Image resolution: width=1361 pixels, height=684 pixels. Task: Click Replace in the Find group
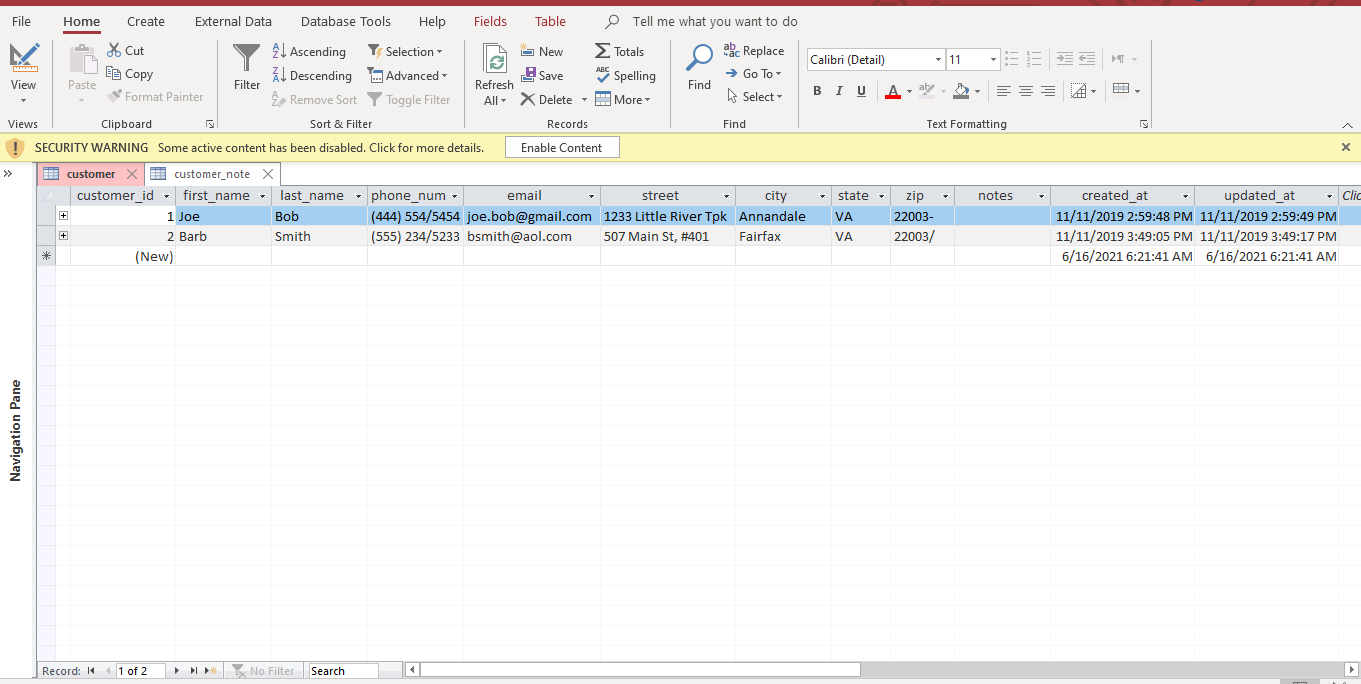click(754, 50)
